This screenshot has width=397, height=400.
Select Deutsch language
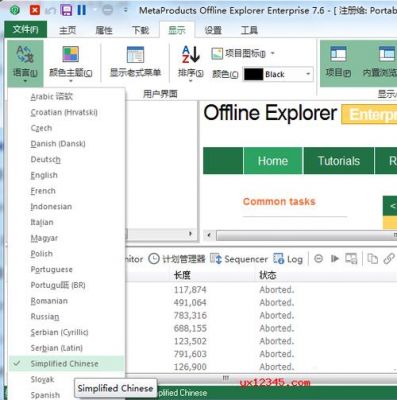(x=67, y=159)
